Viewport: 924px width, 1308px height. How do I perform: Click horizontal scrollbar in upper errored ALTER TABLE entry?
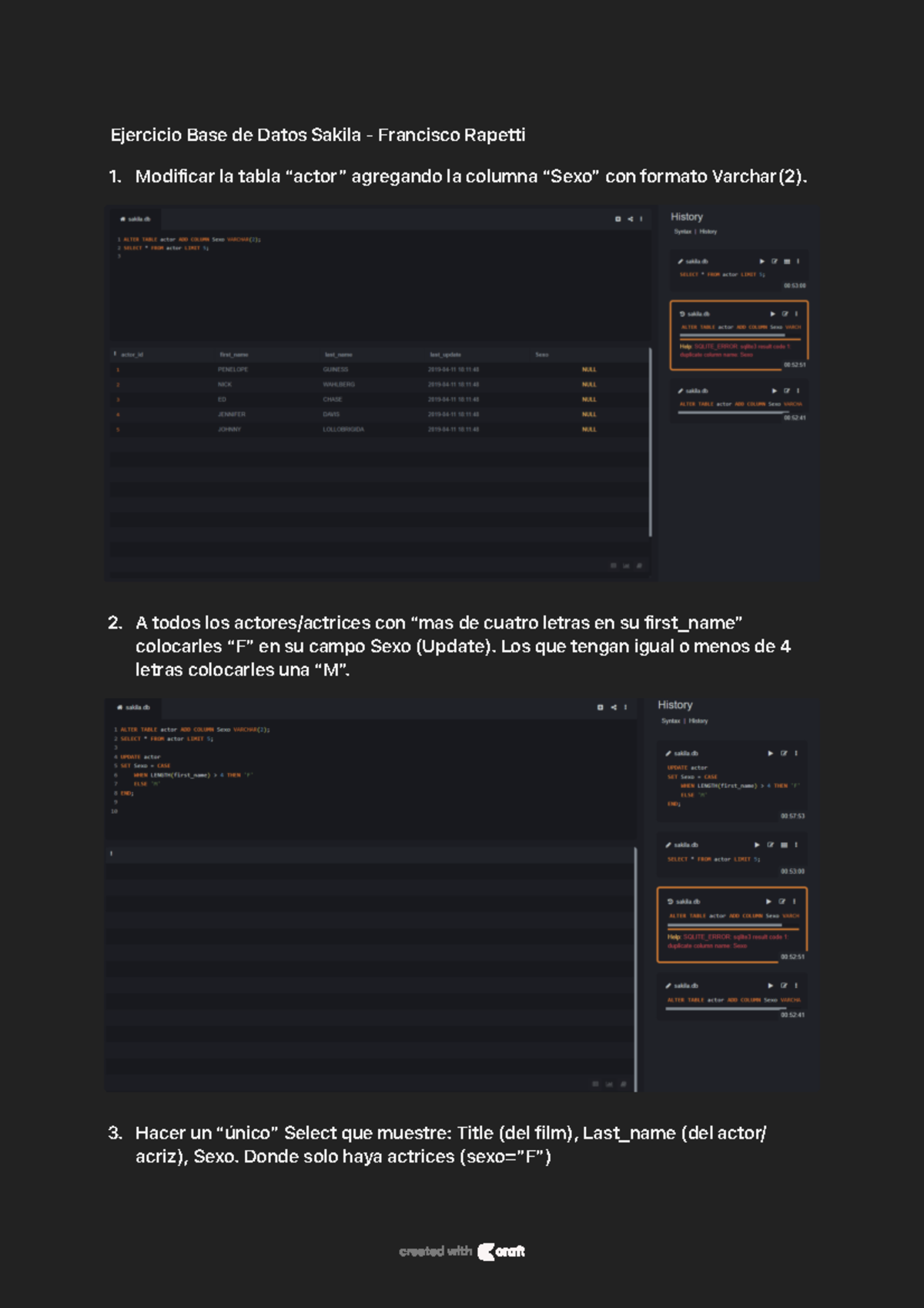pyautogui.click(x=731, y=336)
